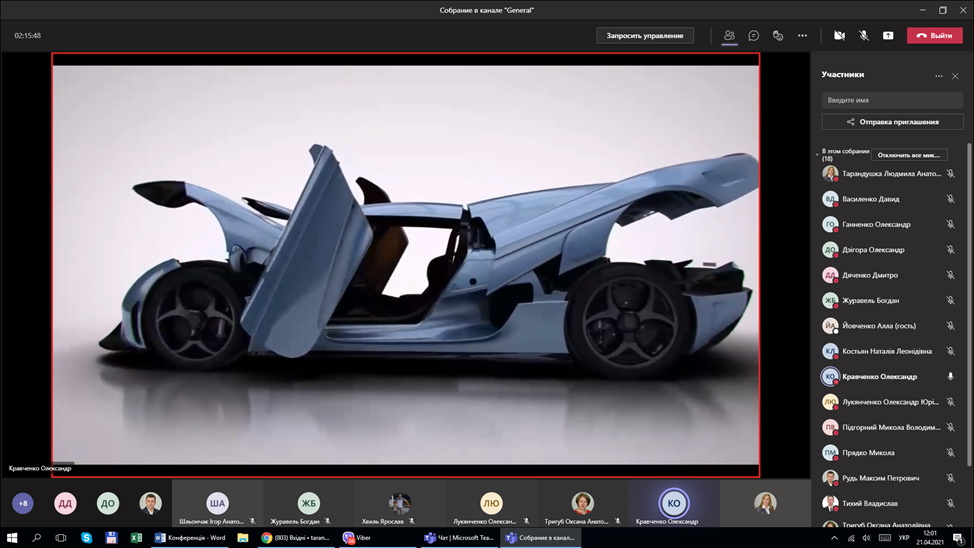Click the shared screen car image
The width and height of the screenshot is (974, 548).
pos(406,265)
